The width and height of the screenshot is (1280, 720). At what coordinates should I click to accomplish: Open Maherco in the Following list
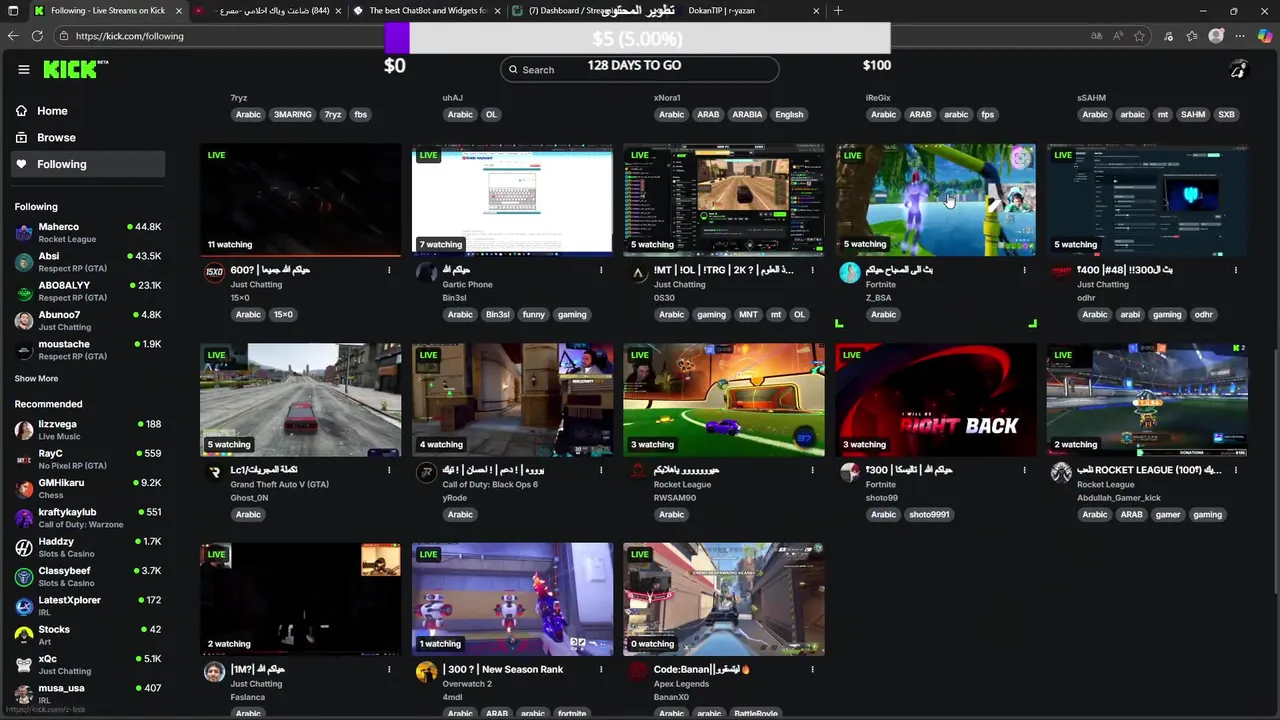(x=88, y=233)
